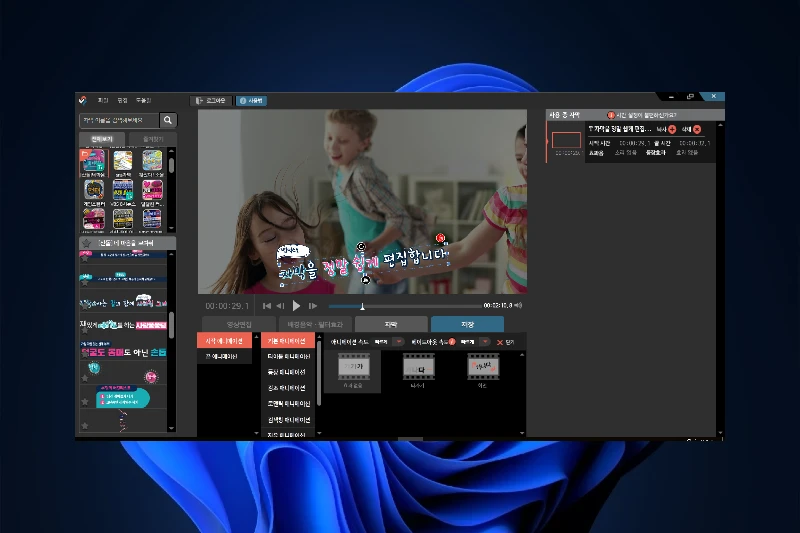The height and width of the screenshot is (533, 800).
Task: Click the search magnifier icon
Action: click(168, 120)
